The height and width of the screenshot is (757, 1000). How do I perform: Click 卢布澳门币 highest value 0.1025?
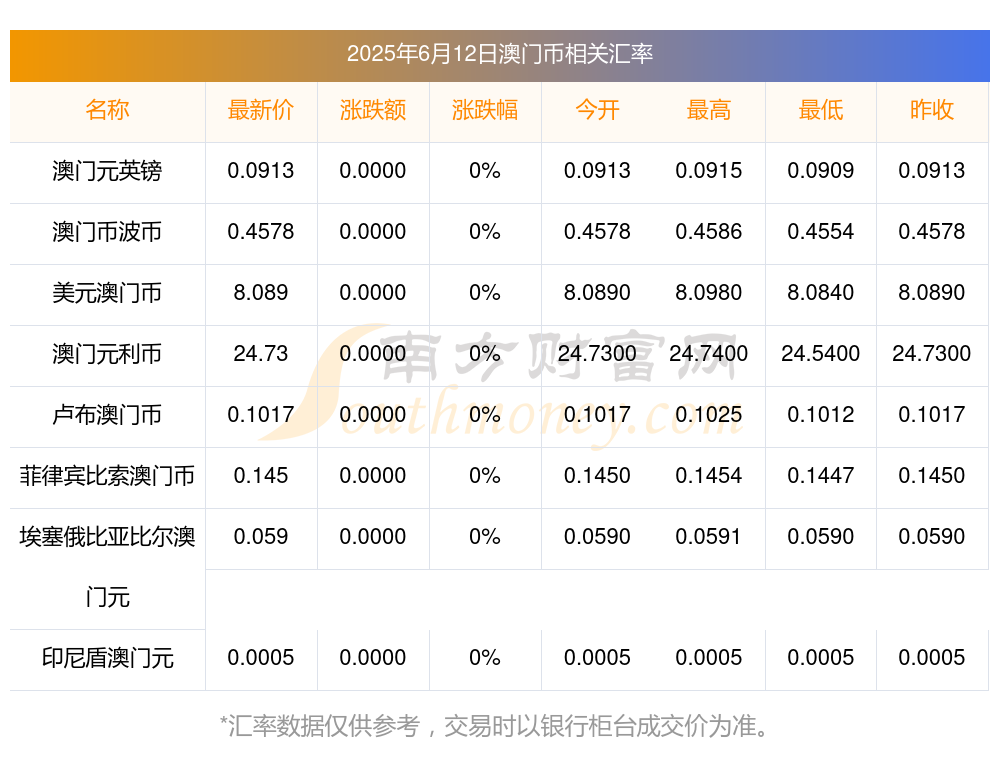tap(709, 415)
